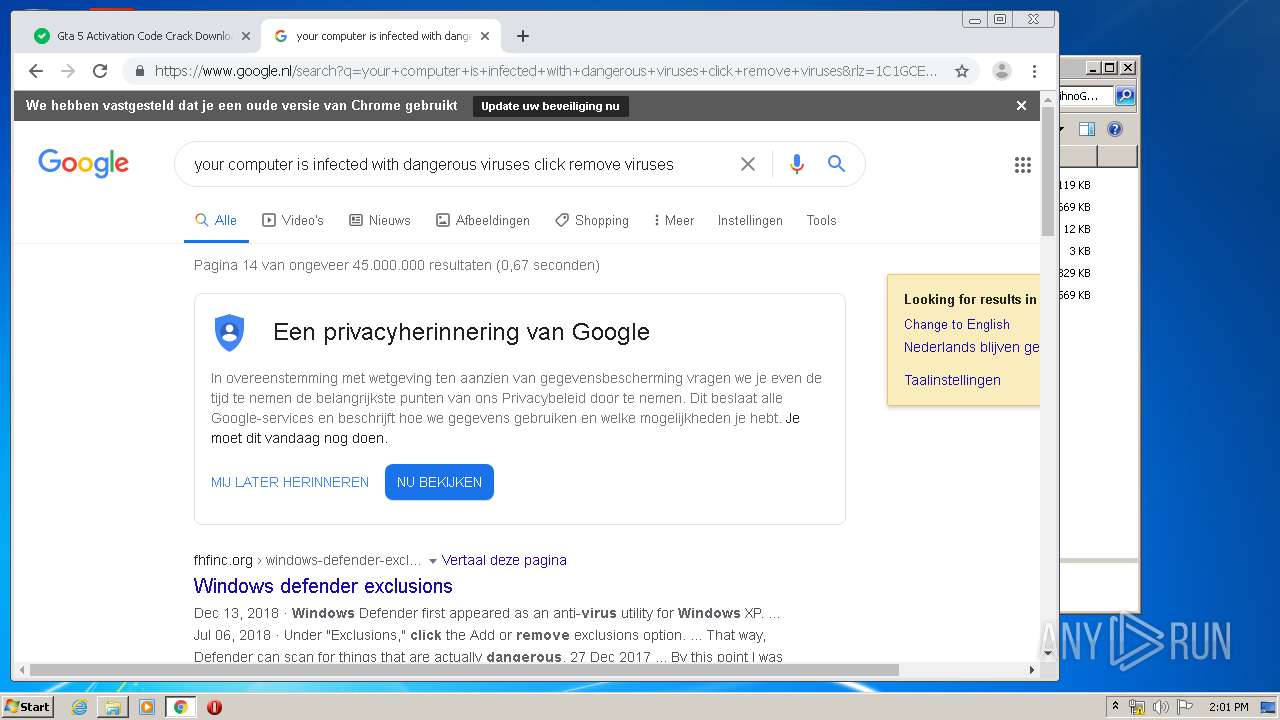Viewport: 1280px width, 720px height.
Task: Click the browser forward arrow
Action: 68,71
